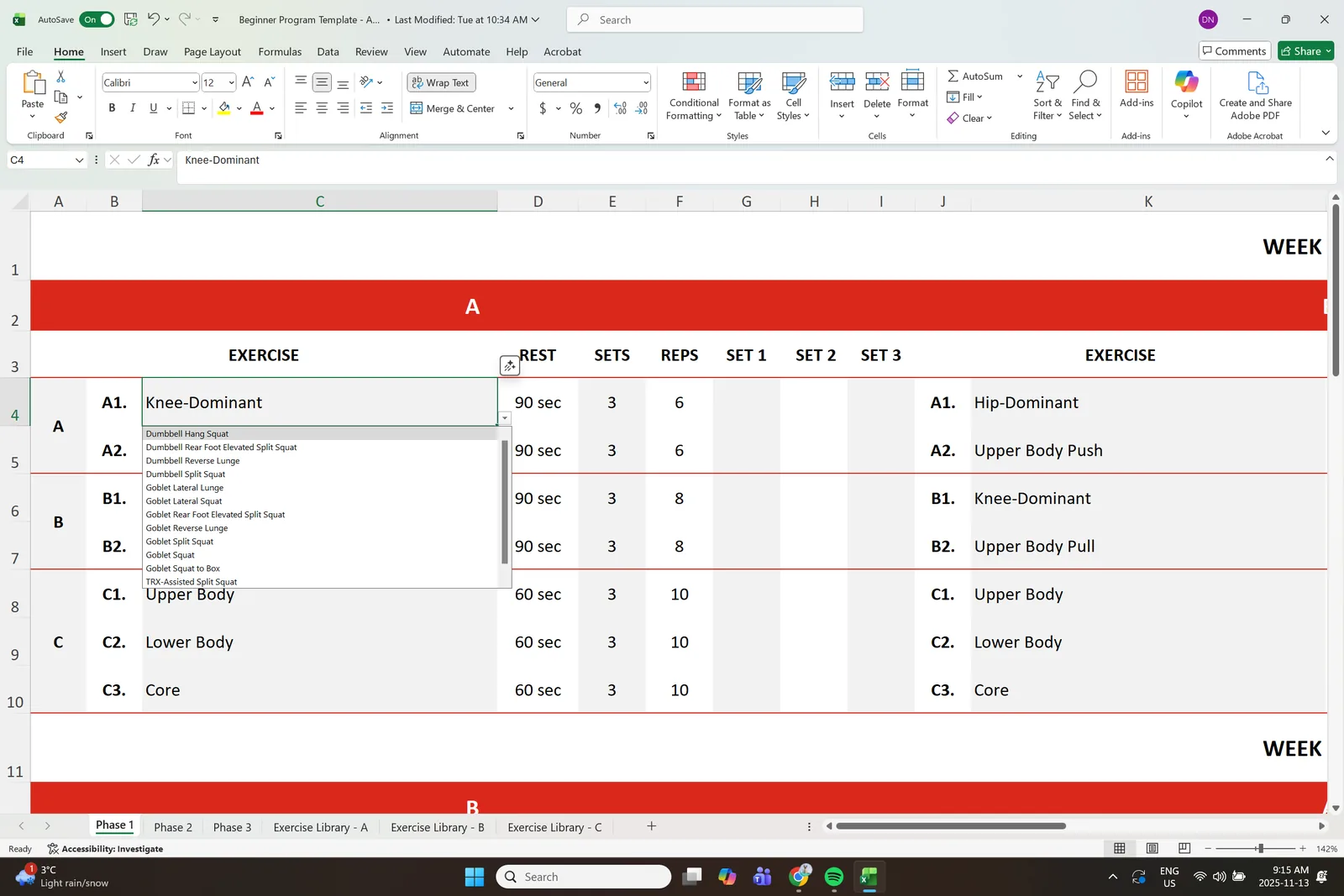Open the font size dropdown

(231, 82)
